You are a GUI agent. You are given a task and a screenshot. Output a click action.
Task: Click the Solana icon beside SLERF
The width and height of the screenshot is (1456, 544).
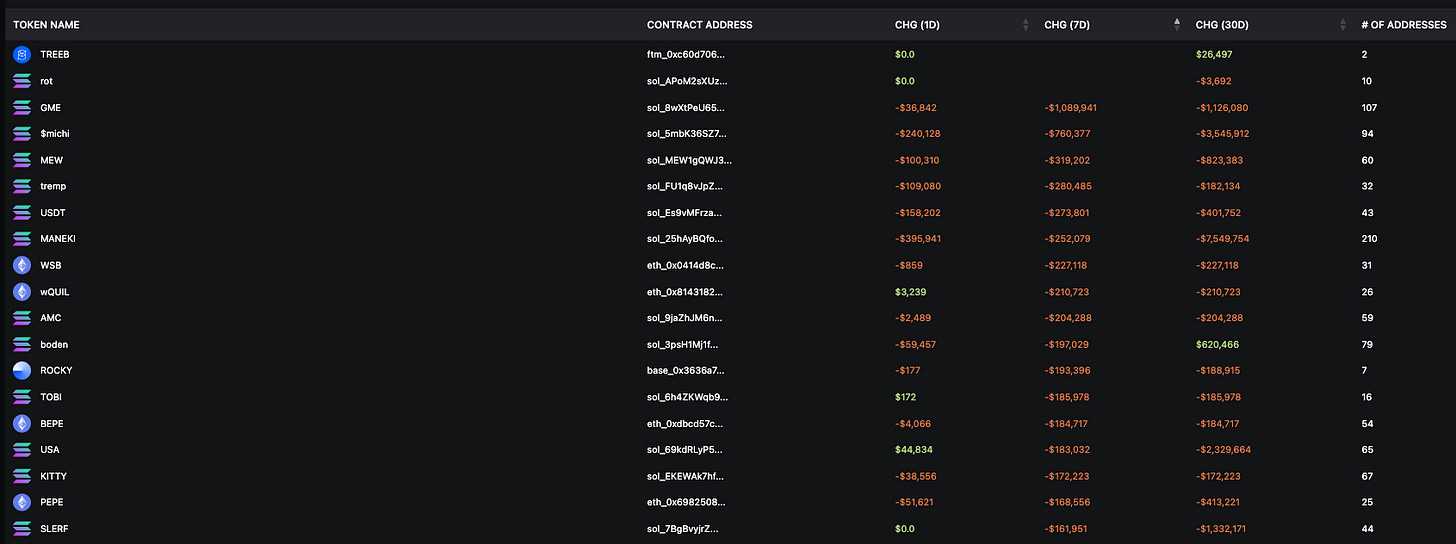click(x=22, y=528)
